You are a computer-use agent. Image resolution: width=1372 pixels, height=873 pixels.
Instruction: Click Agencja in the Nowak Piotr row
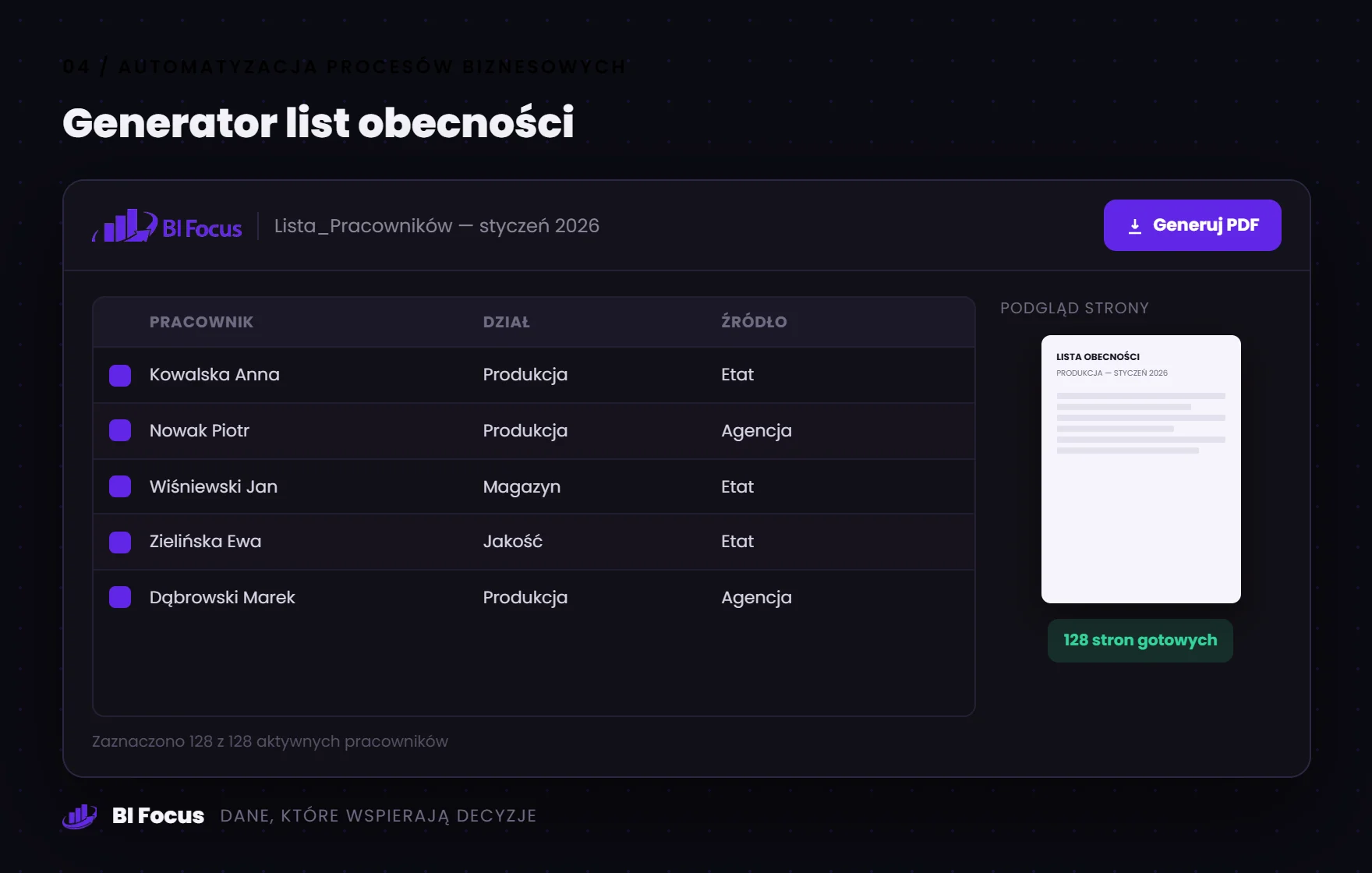[756, 431]
